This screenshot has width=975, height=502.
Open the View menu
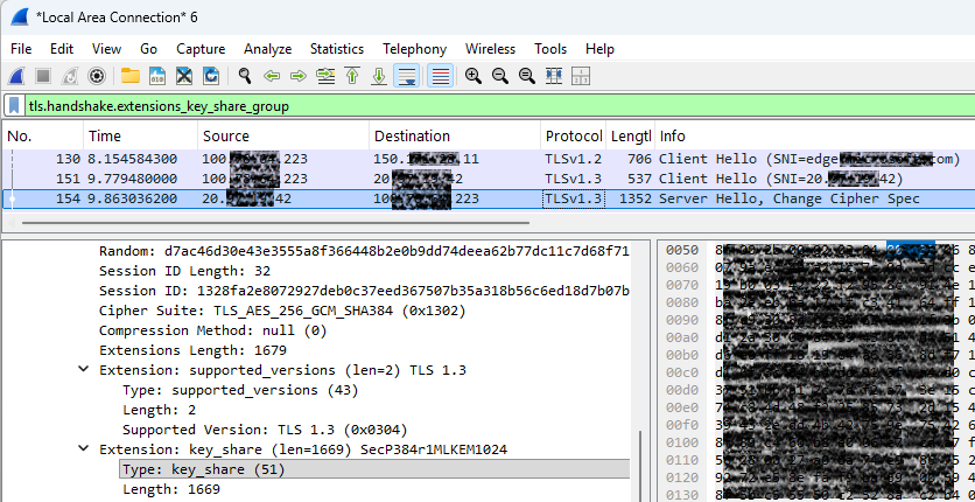coord(106,49)
